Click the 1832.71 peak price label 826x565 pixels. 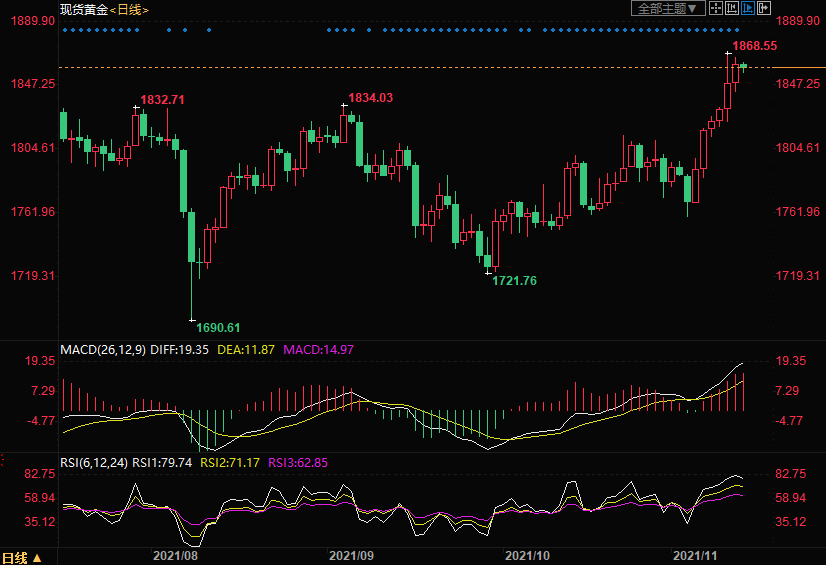click(x=163, y=100)
